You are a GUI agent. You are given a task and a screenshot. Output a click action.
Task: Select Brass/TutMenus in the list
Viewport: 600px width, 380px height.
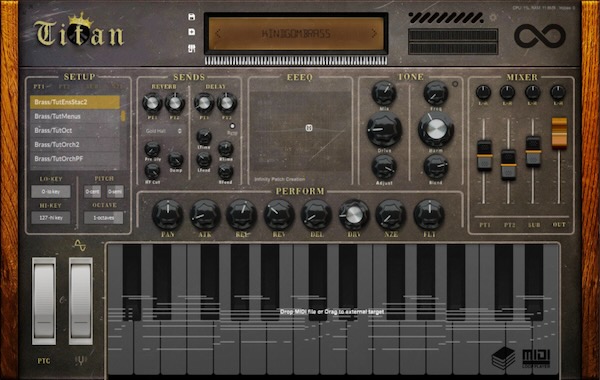75,116
